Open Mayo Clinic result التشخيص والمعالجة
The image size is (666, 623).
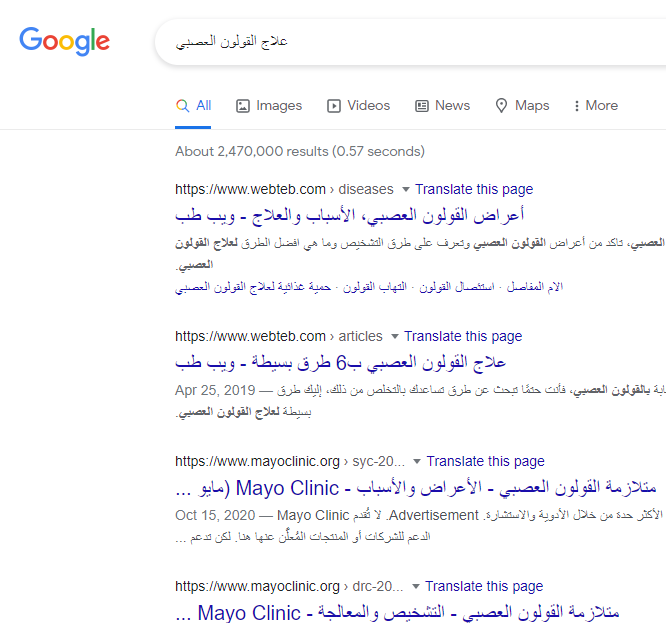[x=397, y=612]
